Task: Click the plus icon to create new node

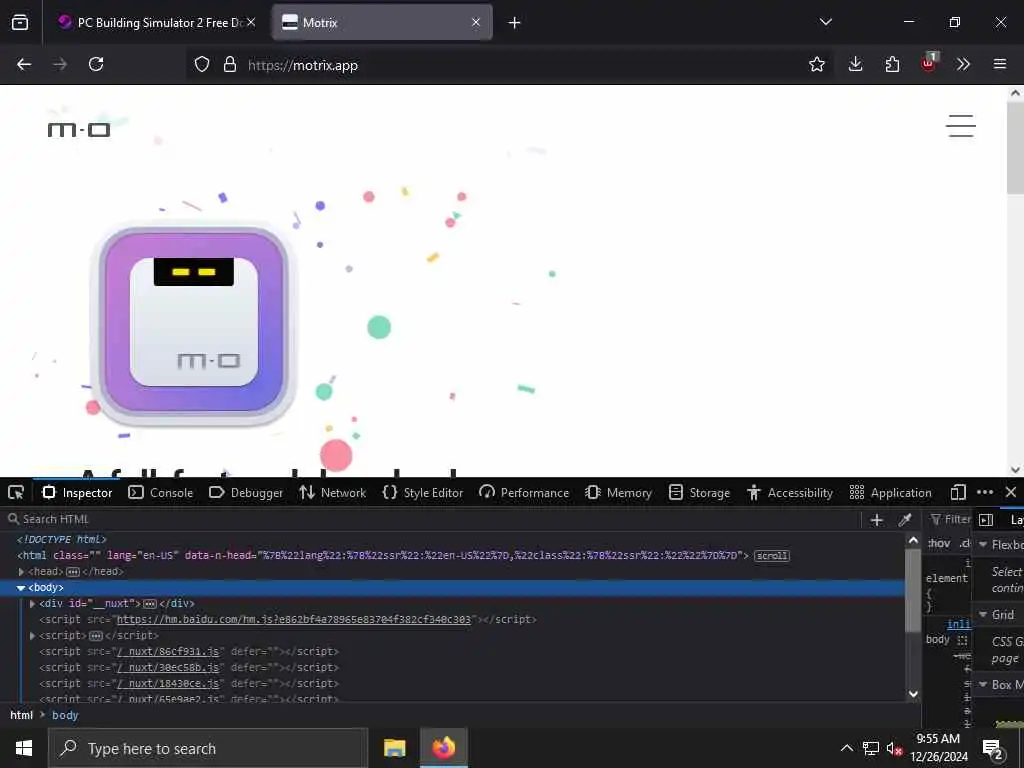Action: 876,520
